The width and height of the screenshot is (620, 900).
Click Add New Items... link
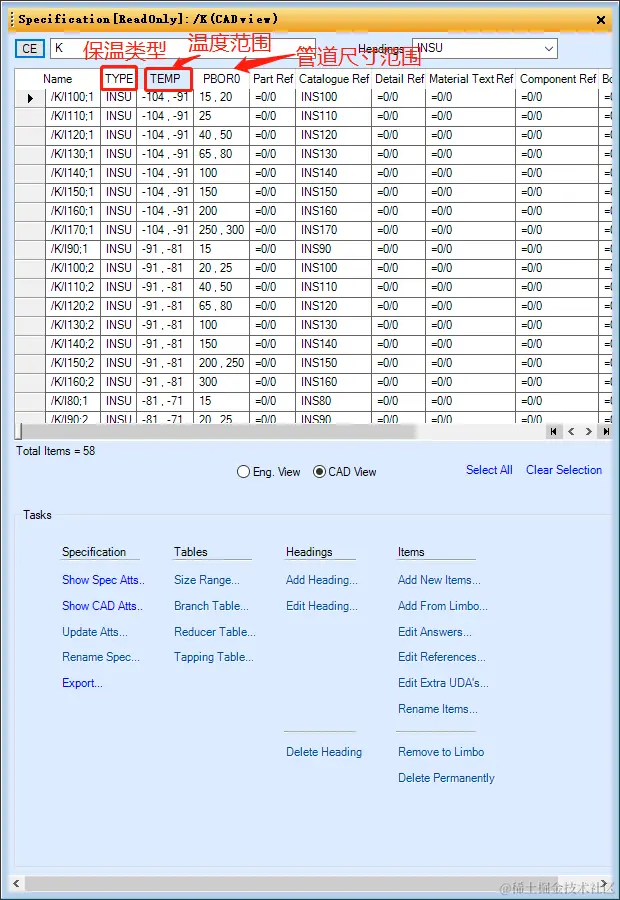[439, 580]
